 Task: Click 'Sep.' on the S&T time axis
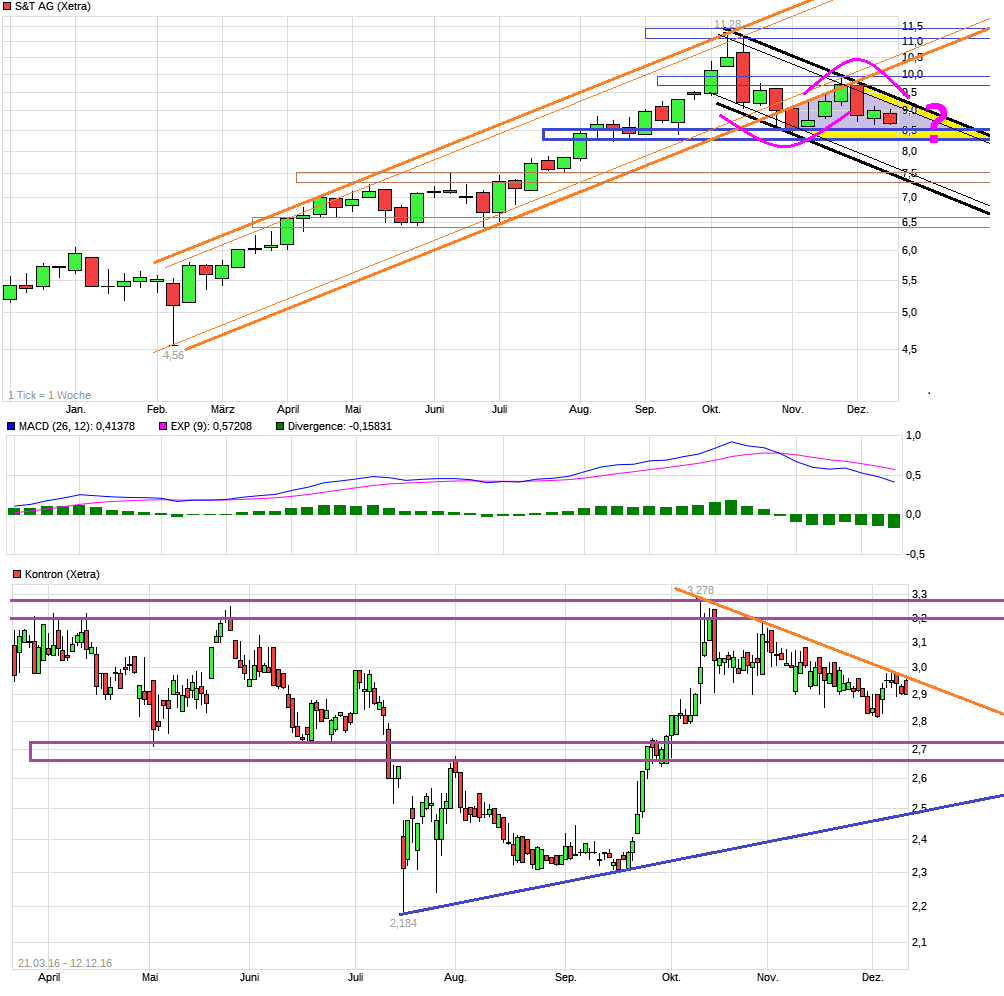(x=645, y=409)
